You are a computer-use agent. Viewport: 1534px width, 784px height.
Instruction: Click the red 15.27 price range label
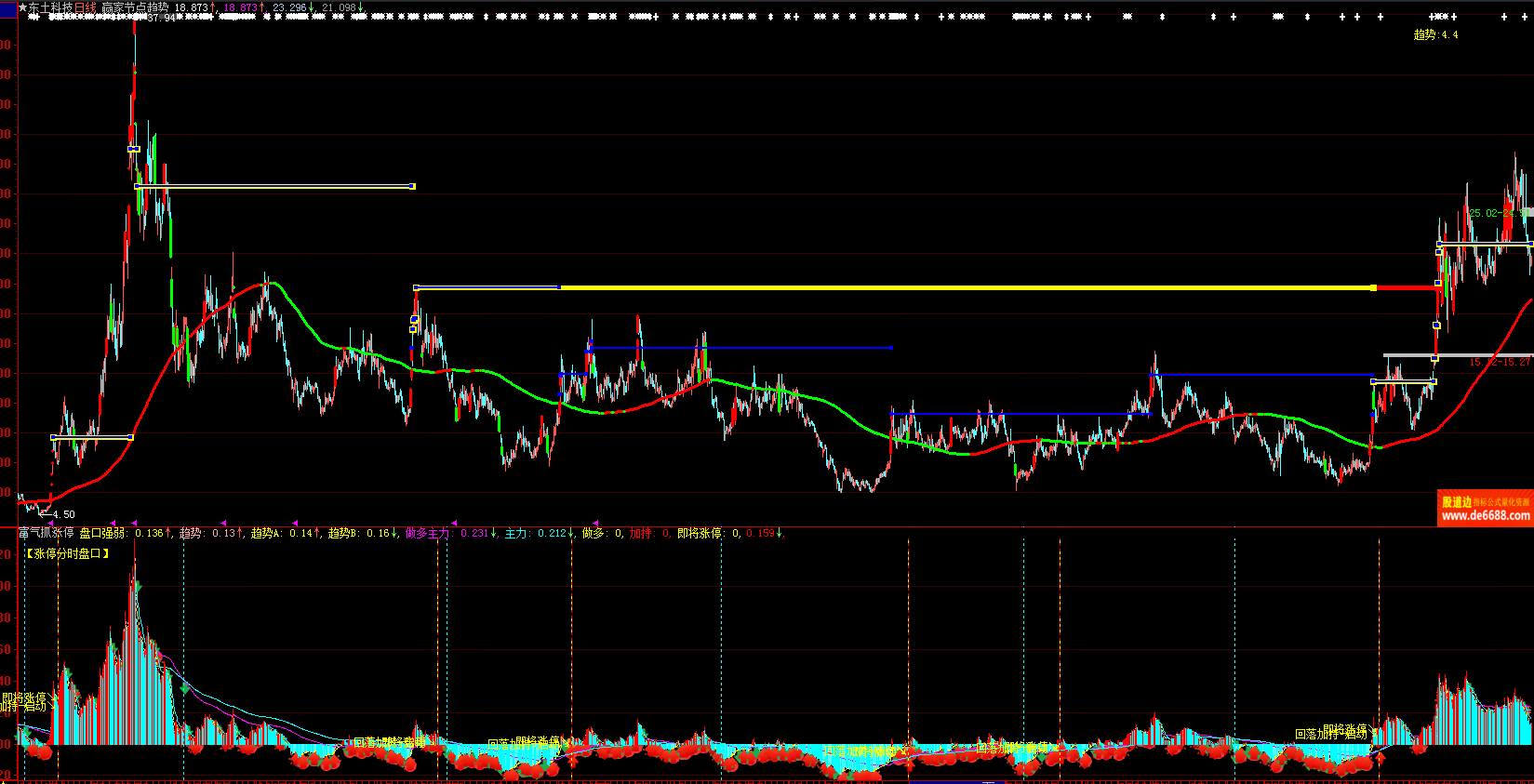click(x=1499, y=362)
